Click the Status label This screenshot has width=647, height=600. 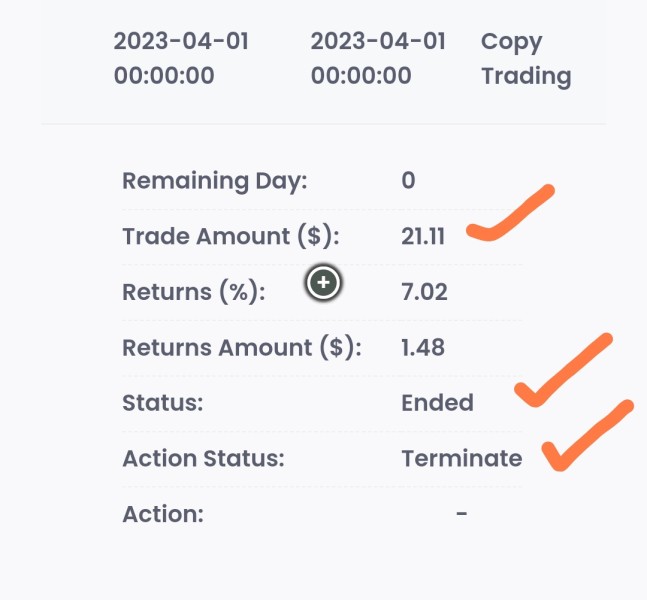point(163,403)
